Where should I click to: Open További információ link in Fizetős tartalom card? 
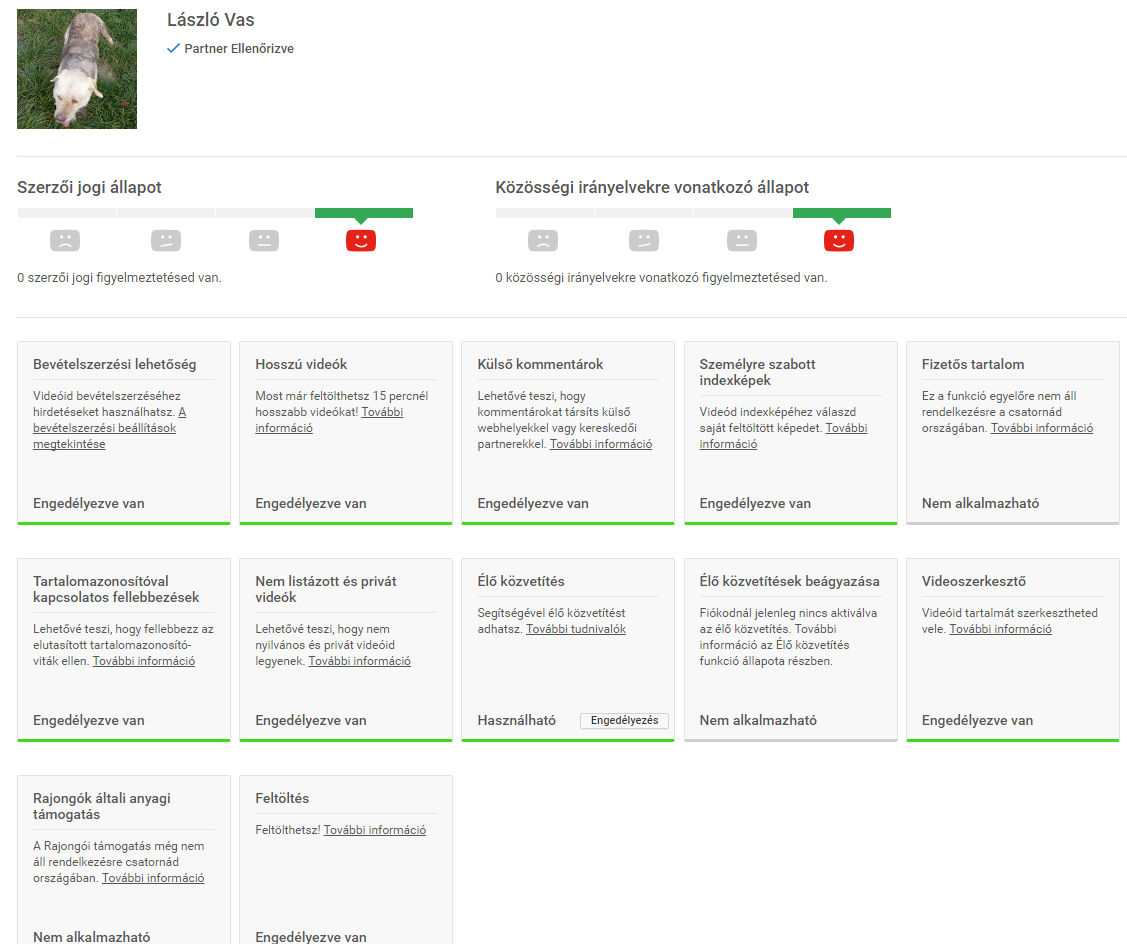tap(1041, 428)
